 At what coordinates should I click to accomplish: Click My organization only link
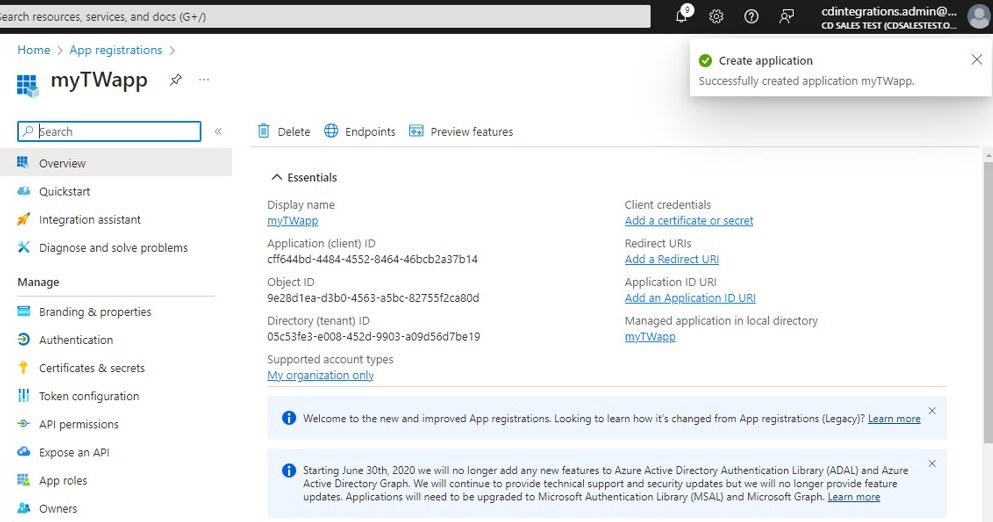tap(320, 376)
